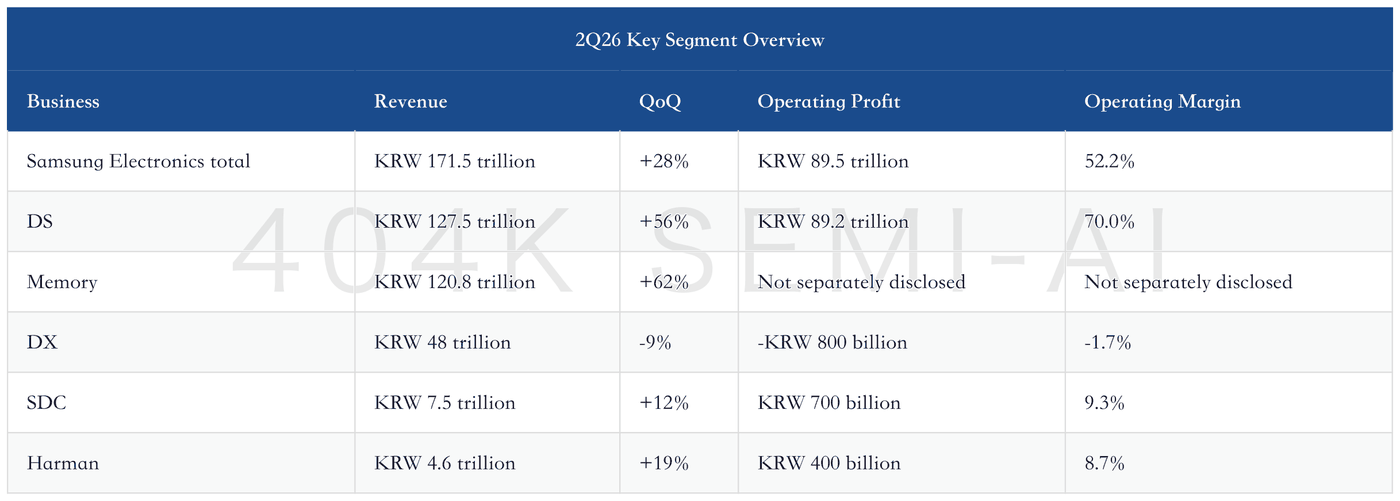Click the QoQ column header
The width and height of the screenshot is (1400, 501).
(660, 101)
